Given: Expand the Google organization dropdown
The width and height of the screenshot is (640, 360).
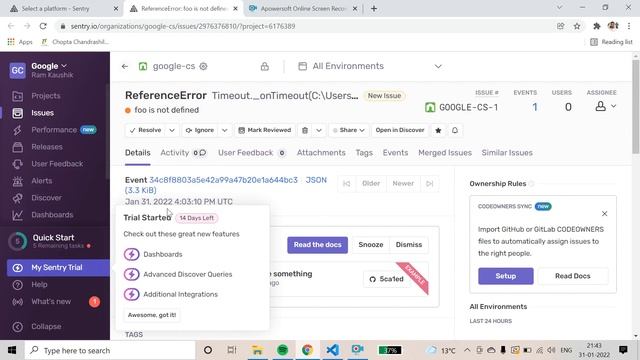Looking at the screenshot, I should [49, 66].
